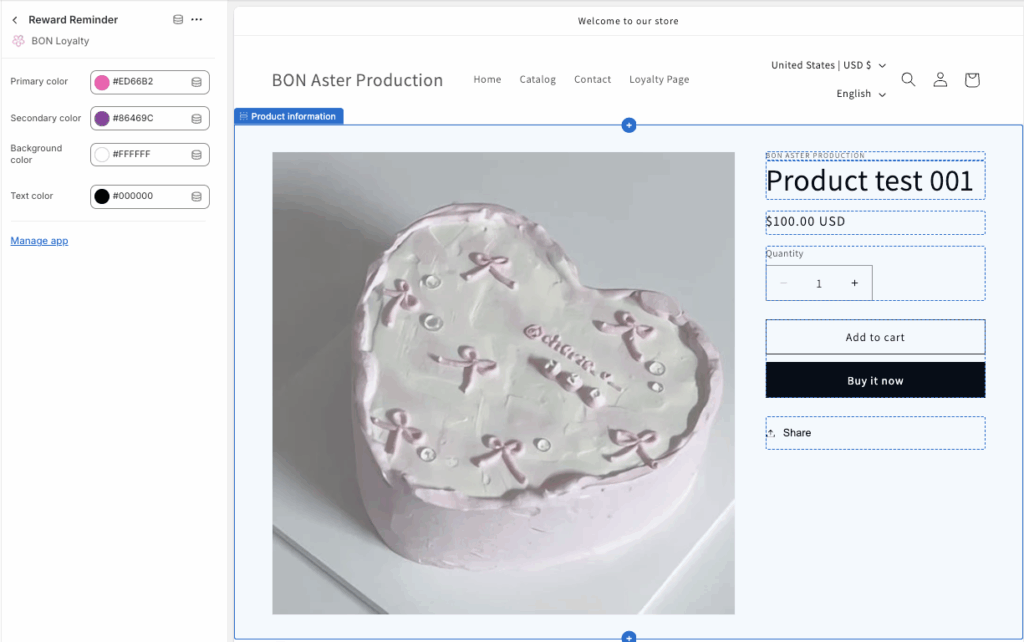Click the dynamic source icon in Text color field

[196, 196]
